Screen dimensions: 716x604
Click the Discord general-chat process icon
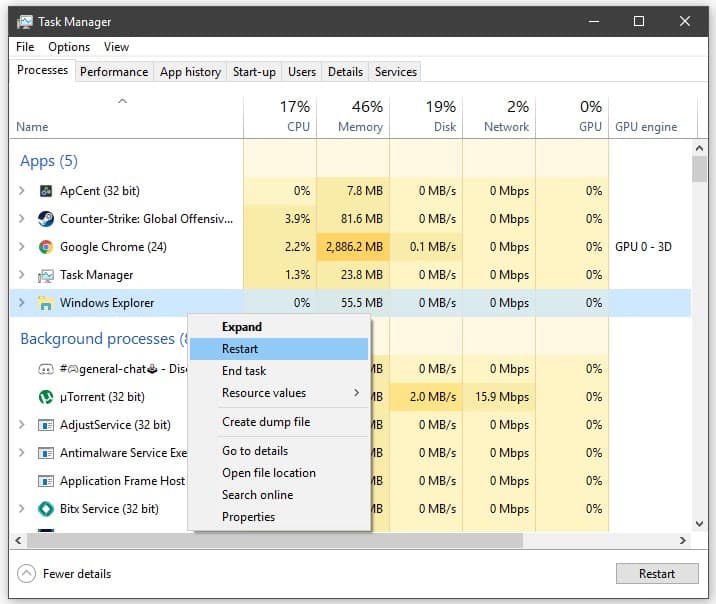point(46,369)
